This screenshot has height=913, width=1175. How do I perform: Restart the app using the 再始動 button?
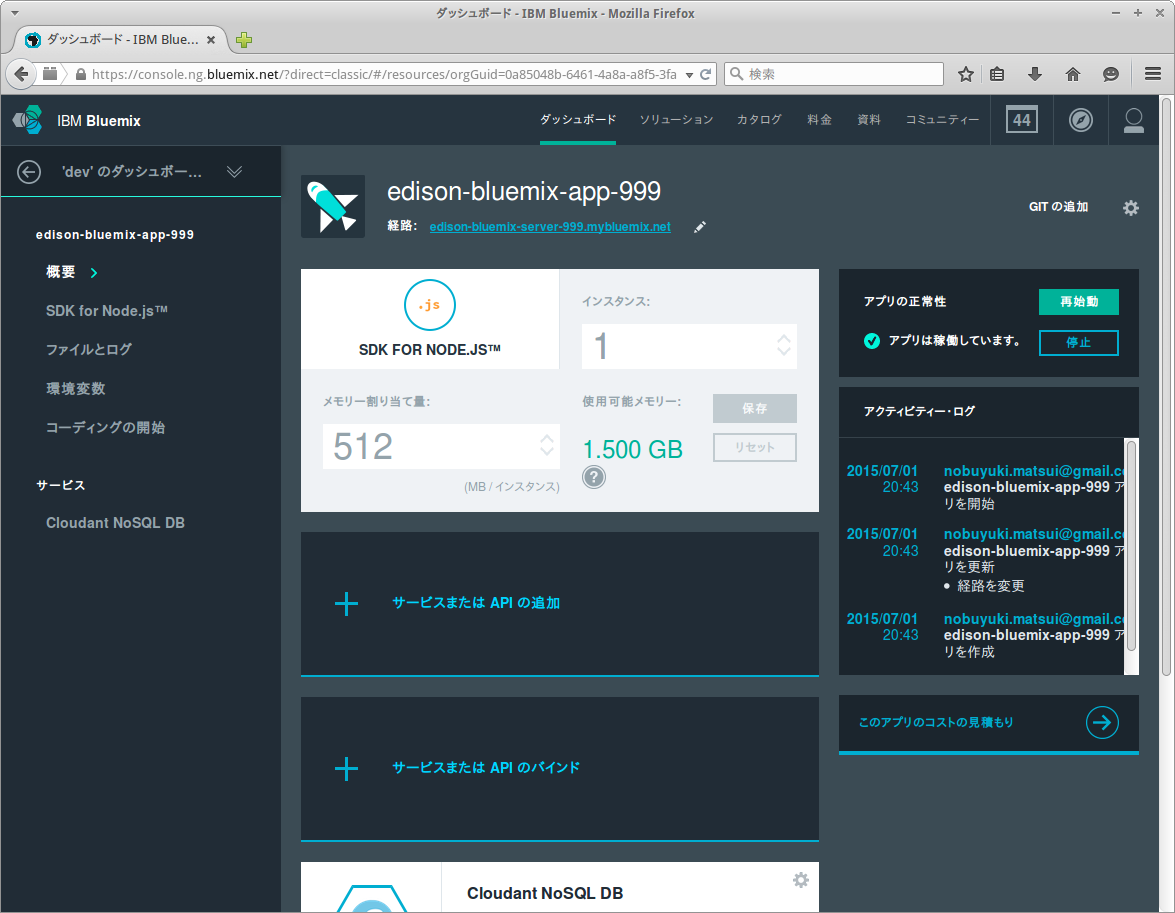click(x=1077, y=301)
